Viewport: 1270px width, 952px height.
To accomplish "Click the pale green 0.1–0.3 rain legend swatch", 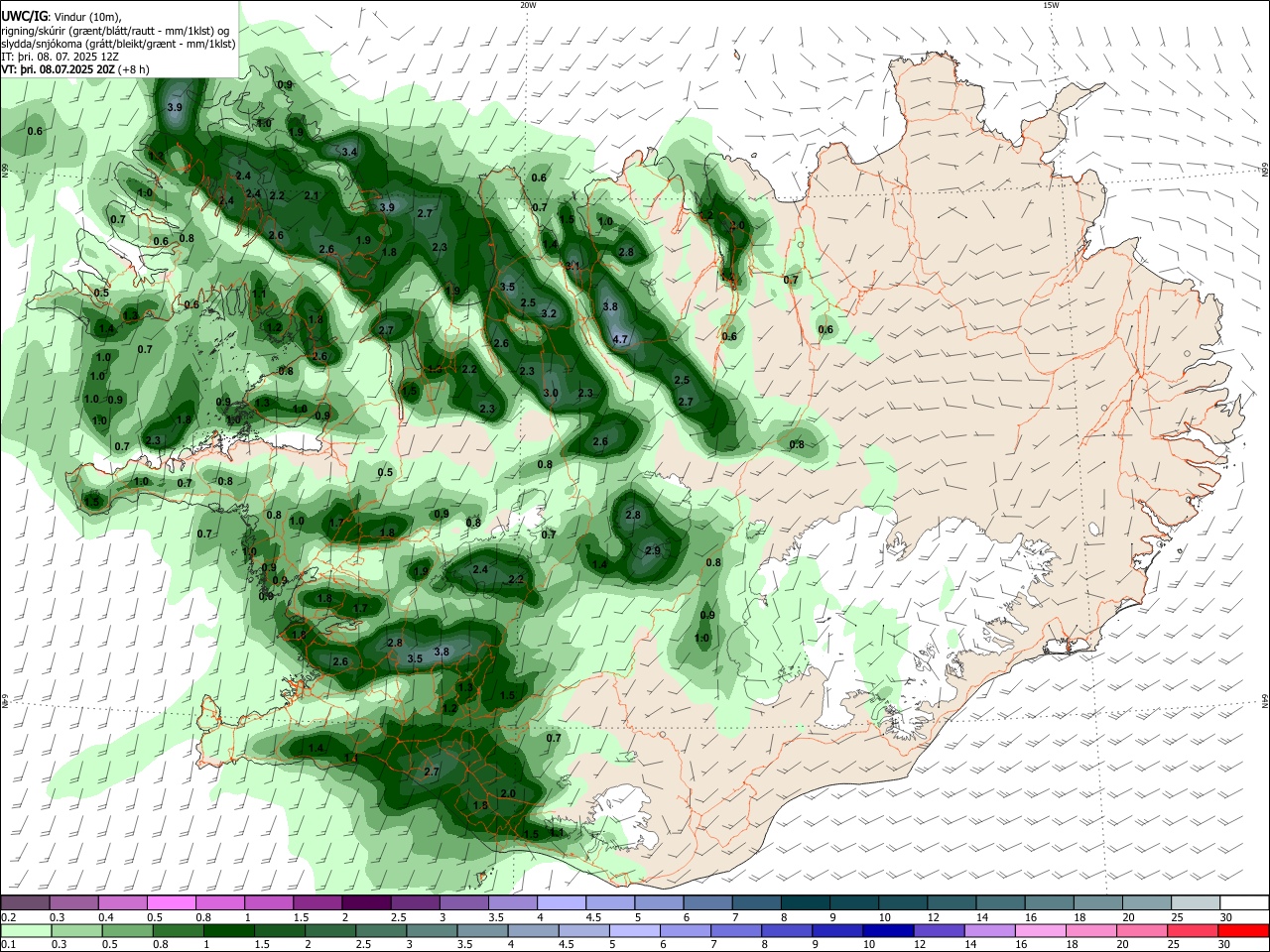I will pos(26,931).
